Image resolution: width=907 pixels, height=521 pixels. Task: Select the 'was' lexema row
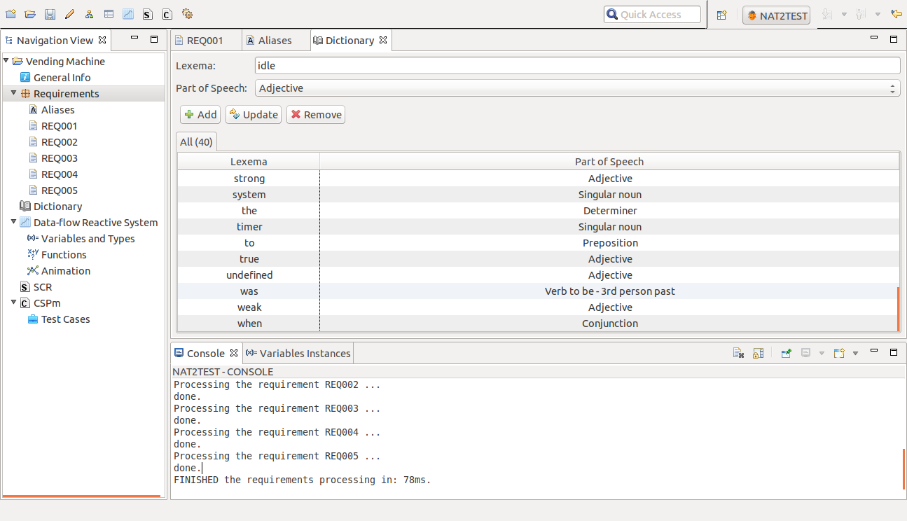tap(538, 291)
